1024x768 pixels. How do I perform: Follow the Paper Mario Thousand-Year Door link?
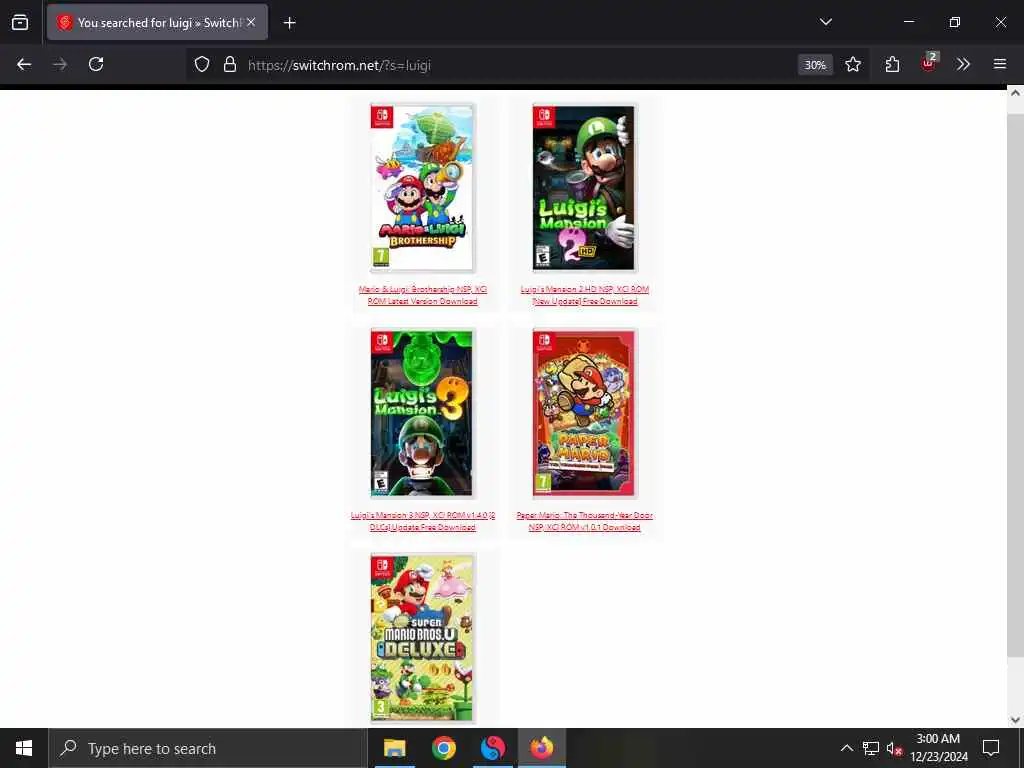[x=584, y=521]
